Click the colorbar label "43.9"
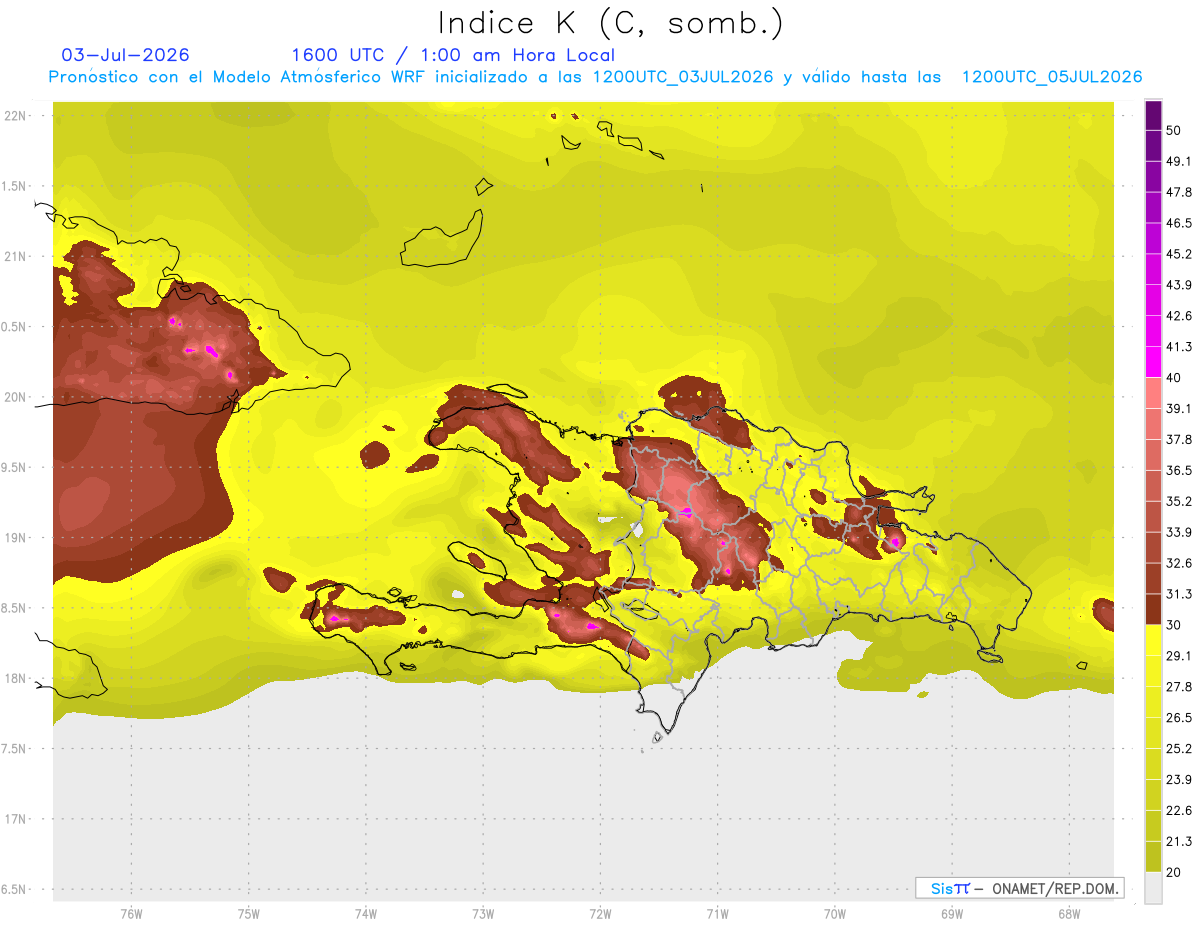1200x927 pixels. click(x=1179, y=285)
